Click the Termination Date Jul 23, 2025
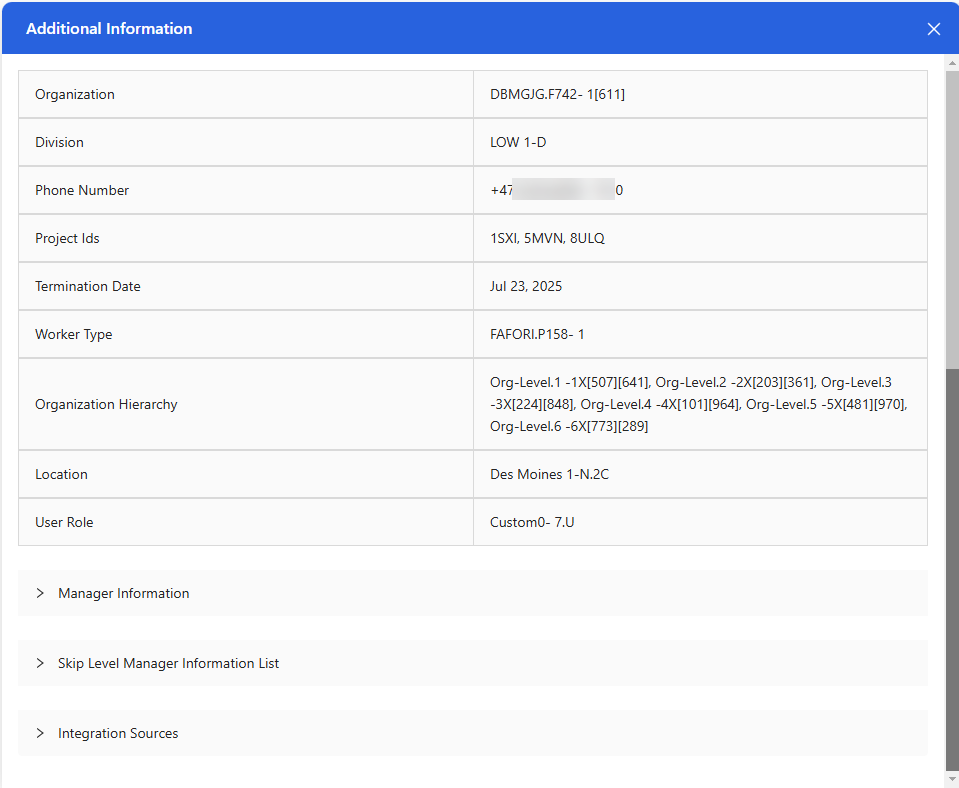This screenshot has width=959, height=788. pyautogui.click(x=526, y=286)
